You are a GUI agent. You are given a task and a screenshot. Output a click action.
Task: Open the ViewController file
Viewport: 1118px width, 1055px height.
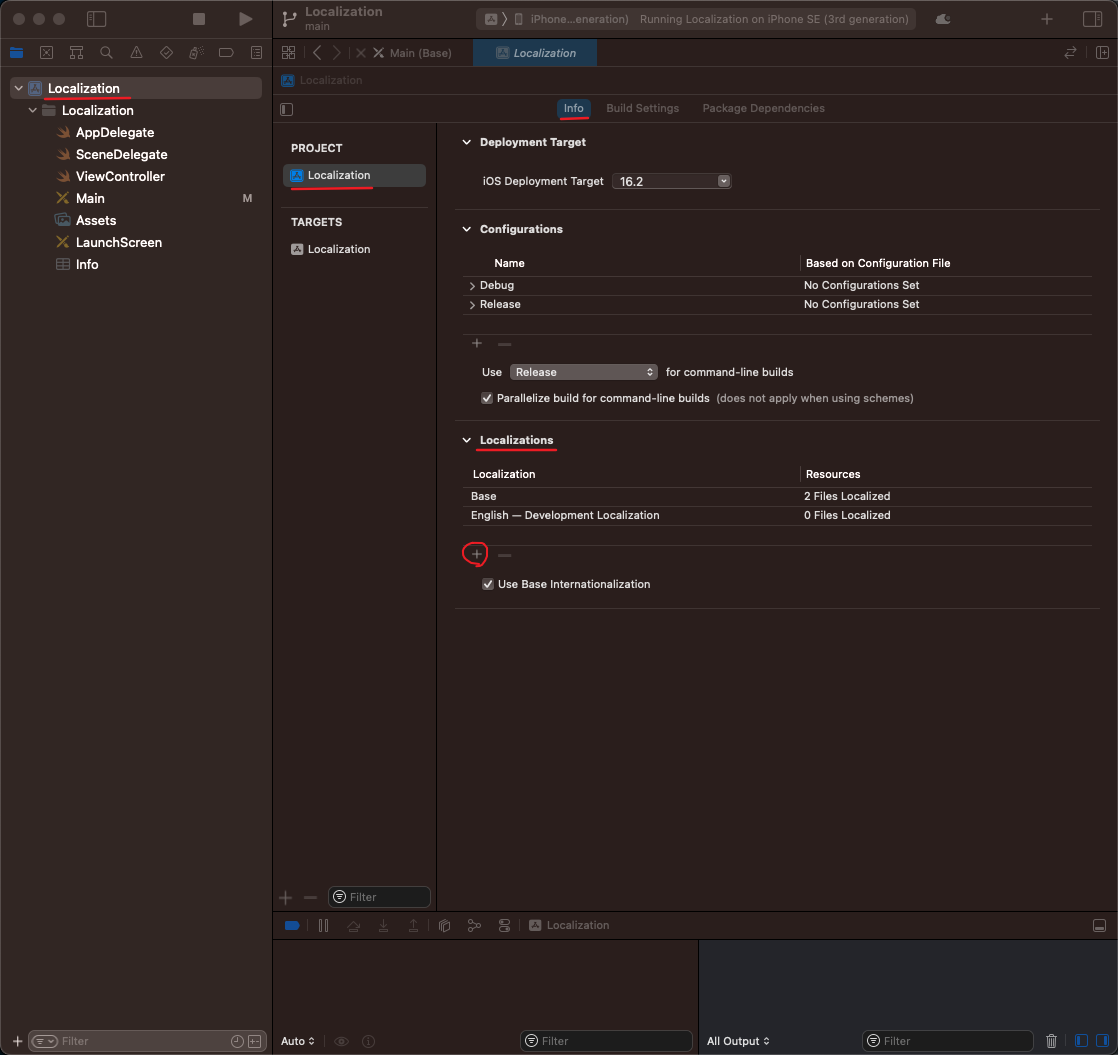tap(120, 176)
